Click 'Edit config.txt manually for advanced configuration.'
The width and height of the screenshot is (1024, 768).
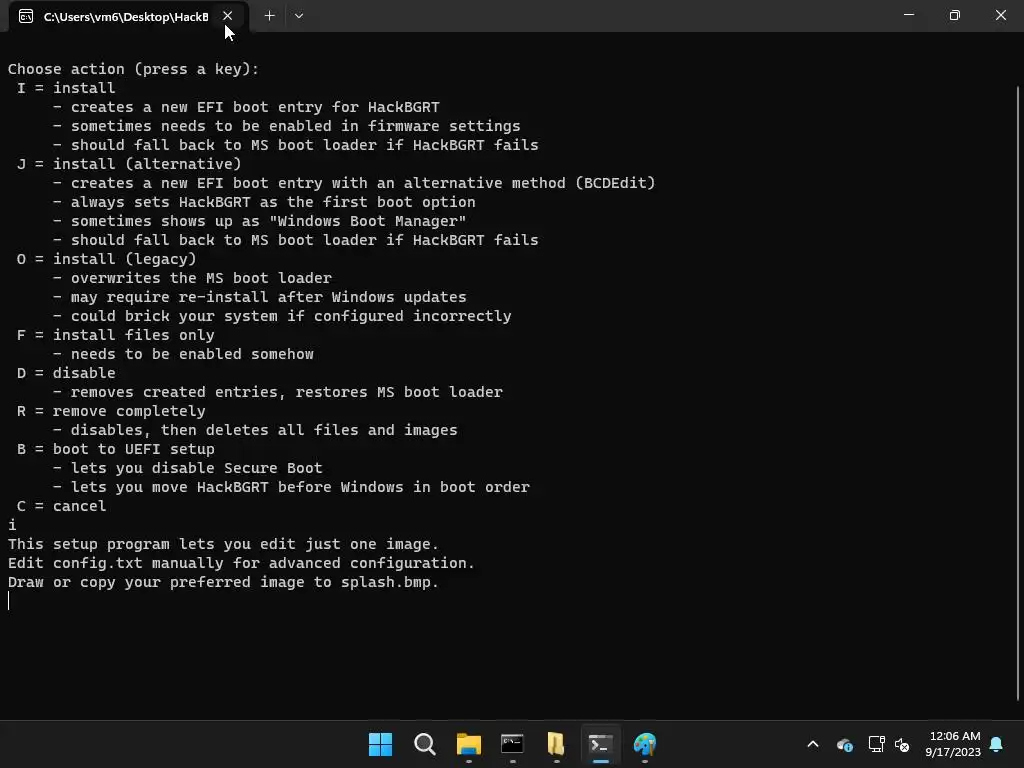point(241,563)
